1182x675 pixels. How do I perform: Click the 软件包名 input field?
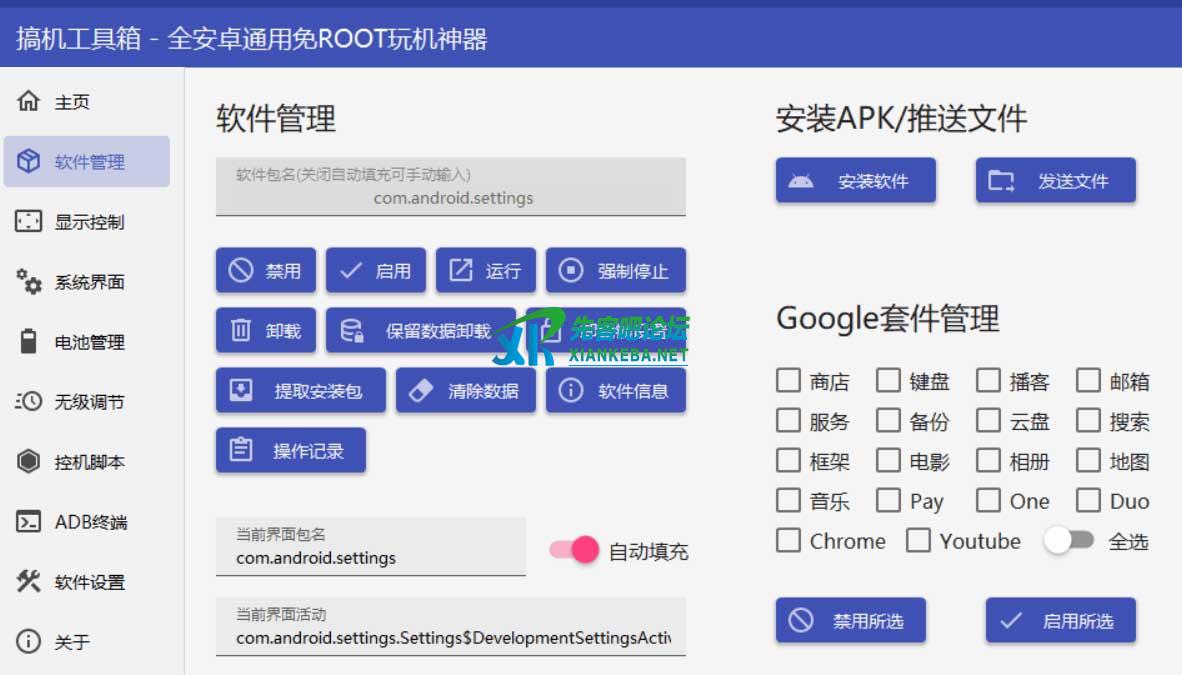451,188
